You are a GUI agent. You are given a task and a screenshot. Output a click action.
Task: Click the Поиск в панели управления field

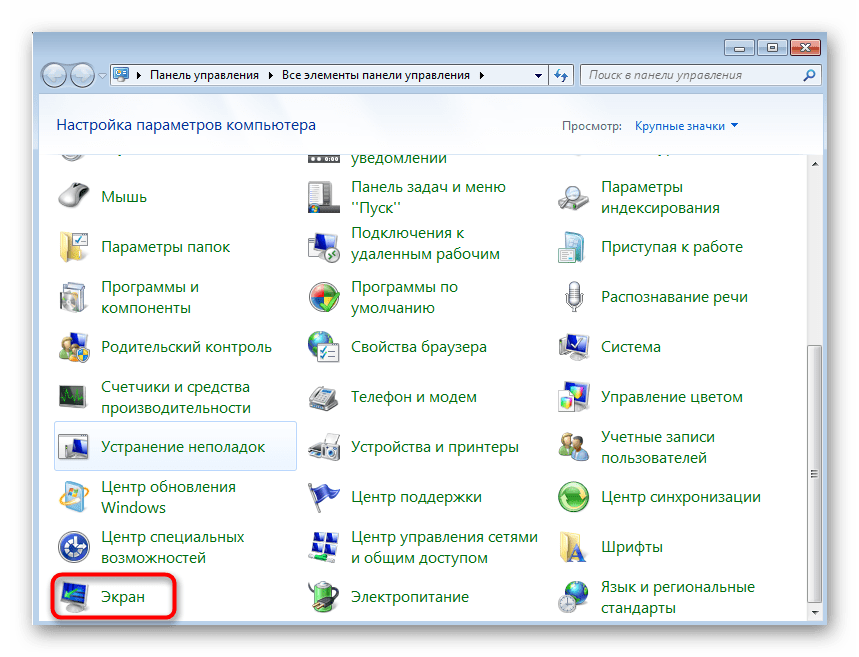pos(690,75)
